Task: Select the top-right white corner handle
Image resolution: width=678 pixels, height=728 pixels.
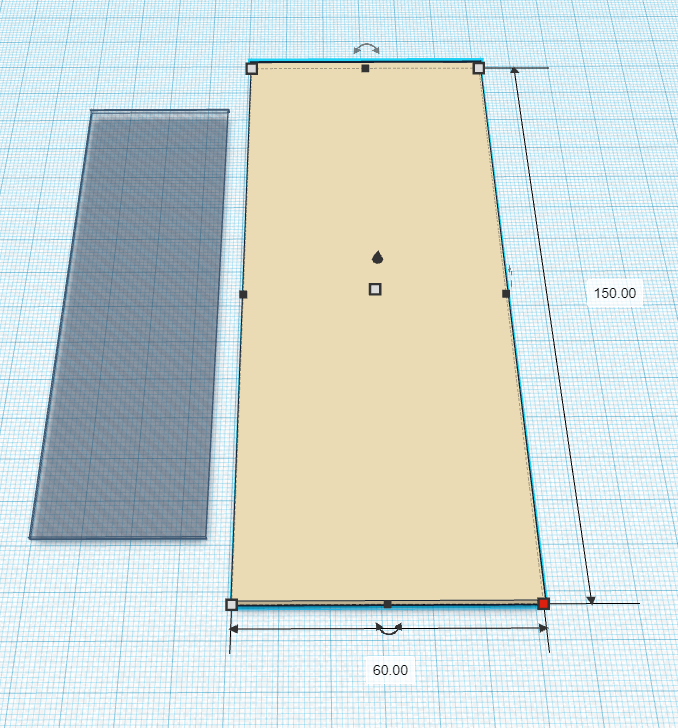Action: click(x=479, y=69)
